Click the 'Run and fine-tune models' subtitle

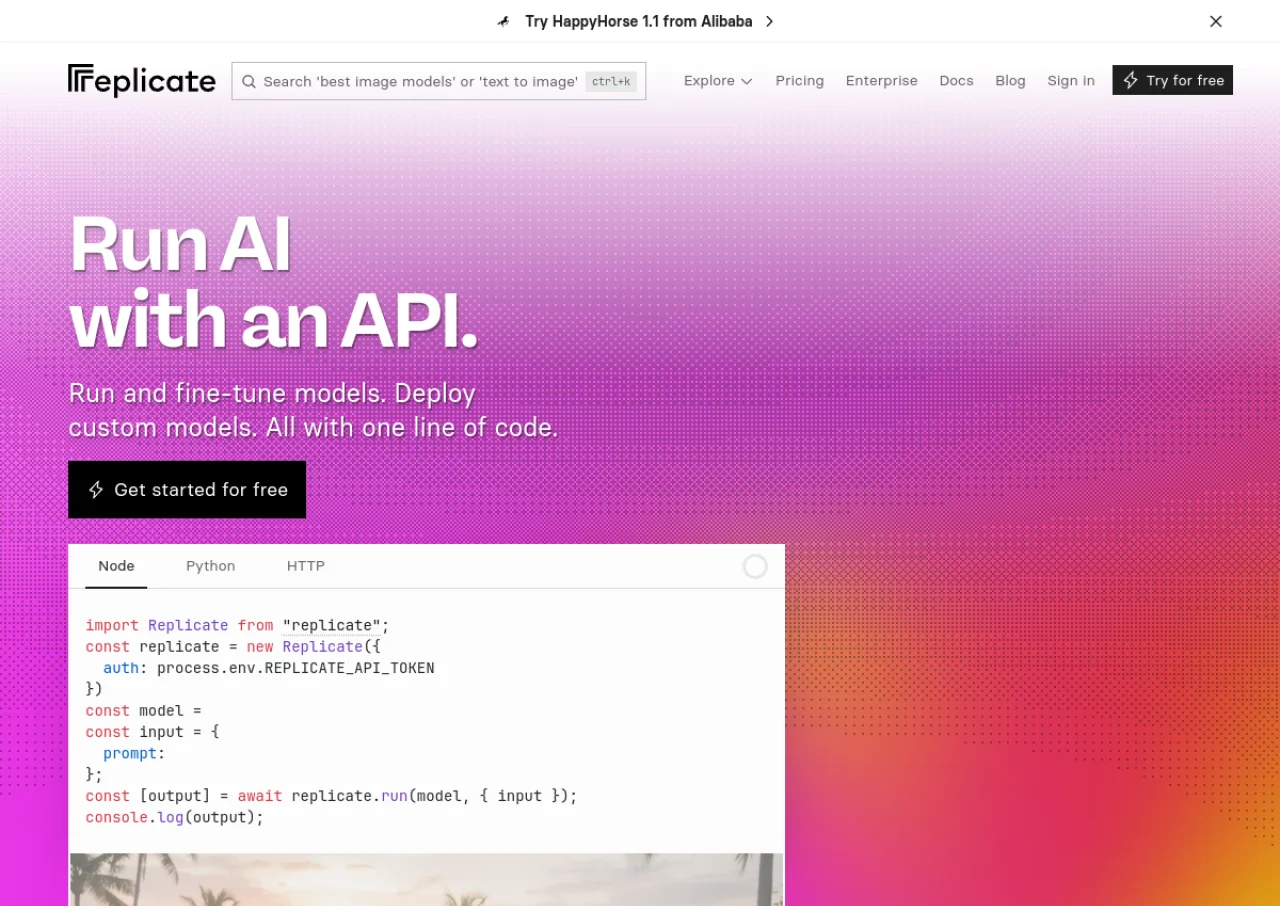pyautogui.click(x=313, y=410)
